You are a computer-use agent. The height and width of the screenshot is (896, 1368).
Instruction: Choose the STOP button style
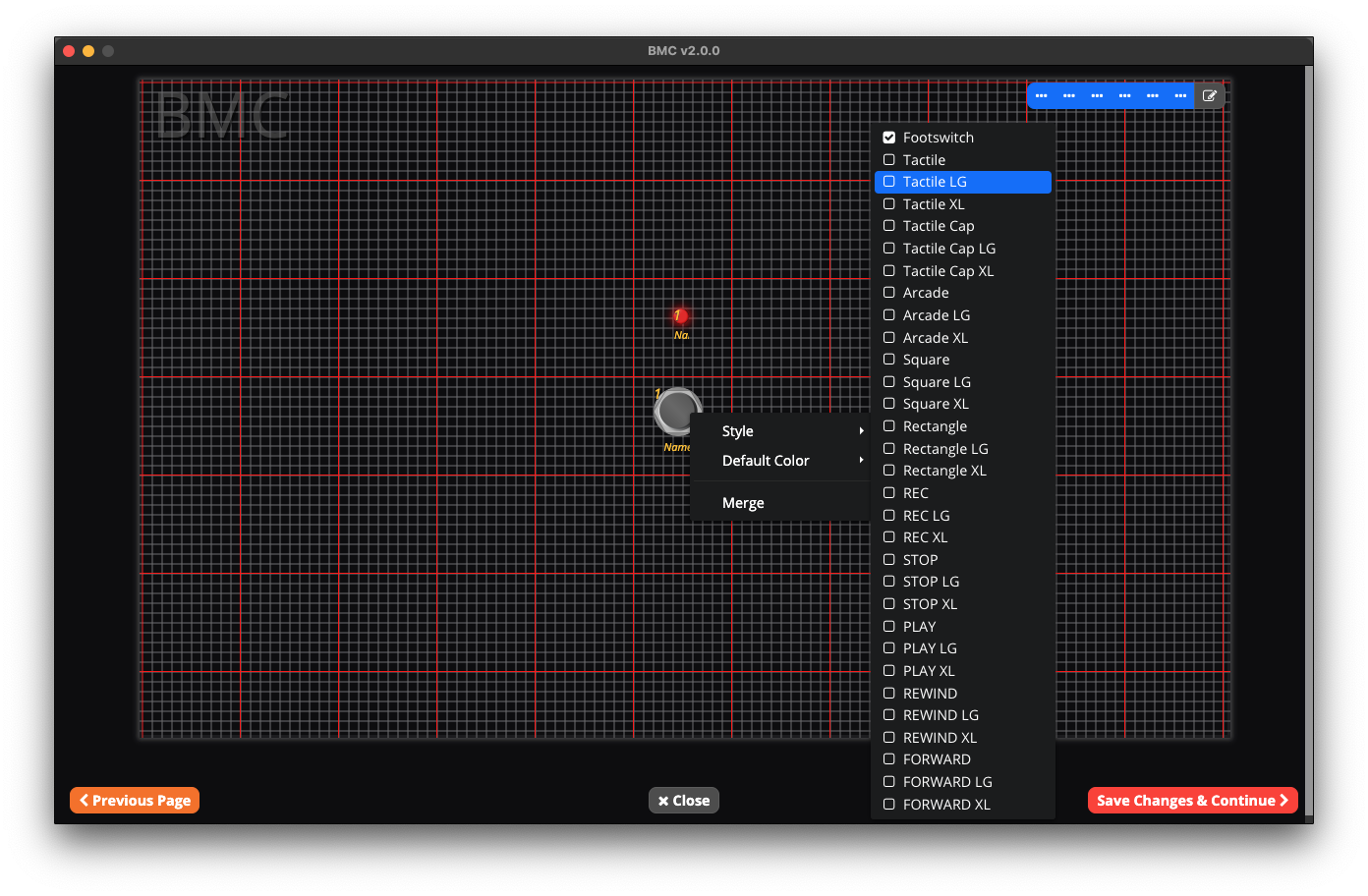point(963,560)
